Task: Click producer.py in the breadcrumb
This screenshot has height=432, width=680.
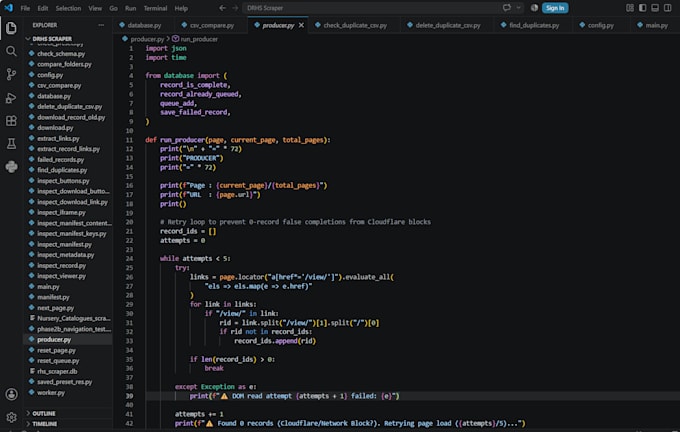Action: pyautogui.click(x=147, y=39)
